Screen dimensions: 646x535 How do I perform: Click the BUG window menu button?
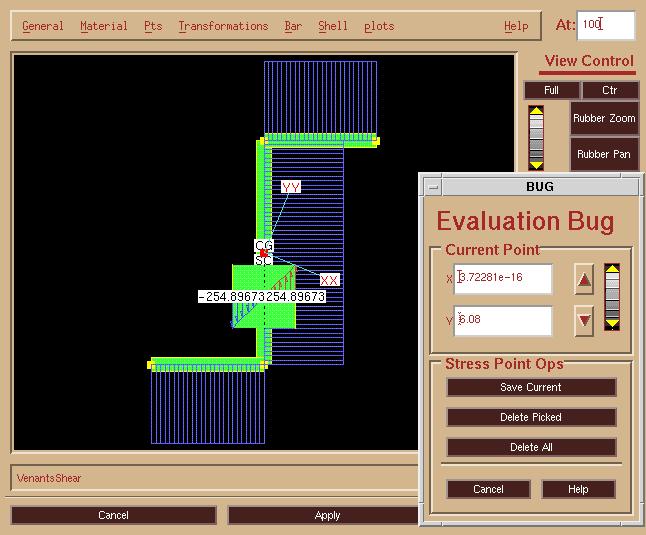pos(432,187)
